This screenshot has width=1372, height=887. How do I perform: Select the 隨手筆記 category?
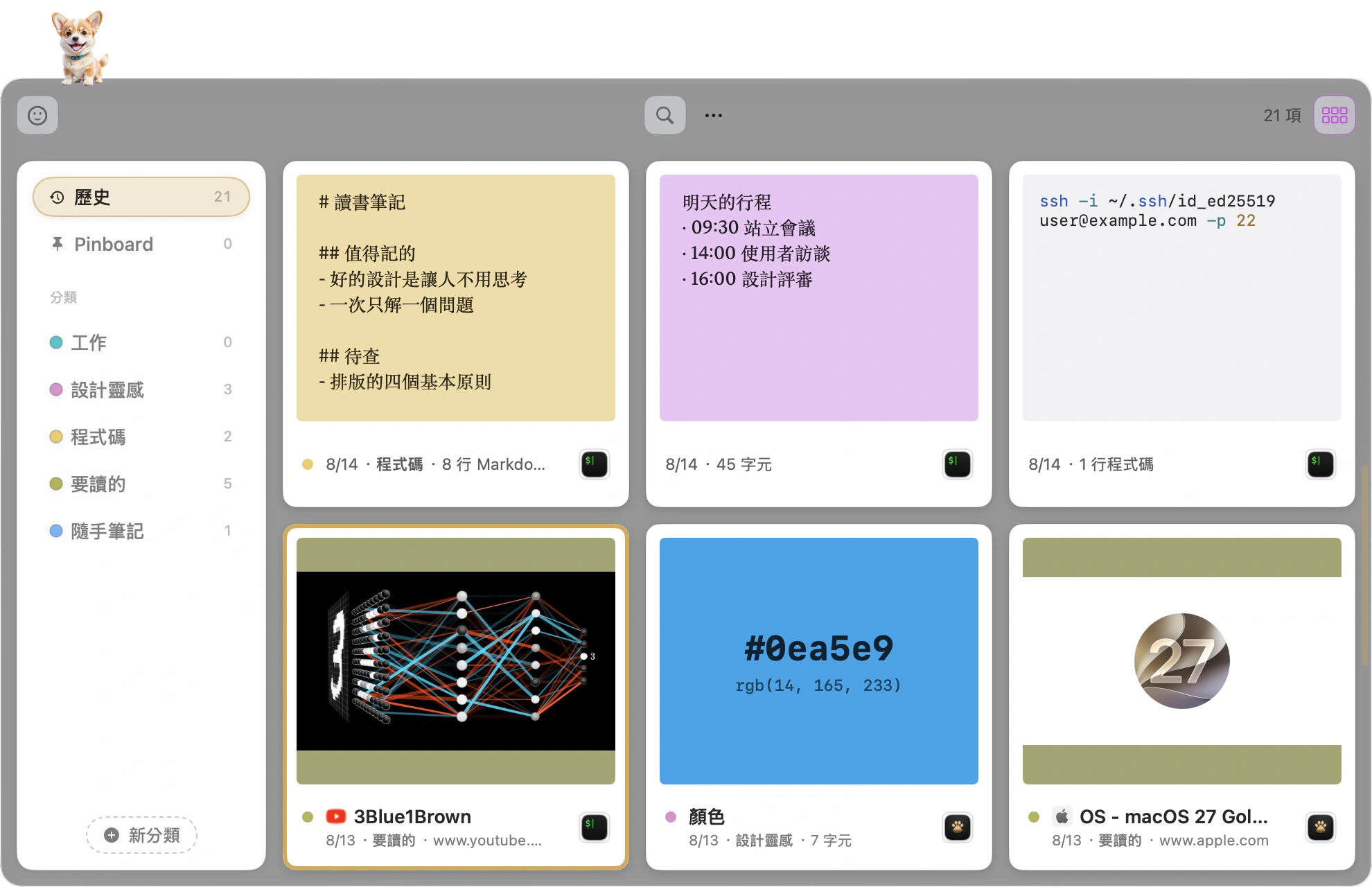coord(141,531)
